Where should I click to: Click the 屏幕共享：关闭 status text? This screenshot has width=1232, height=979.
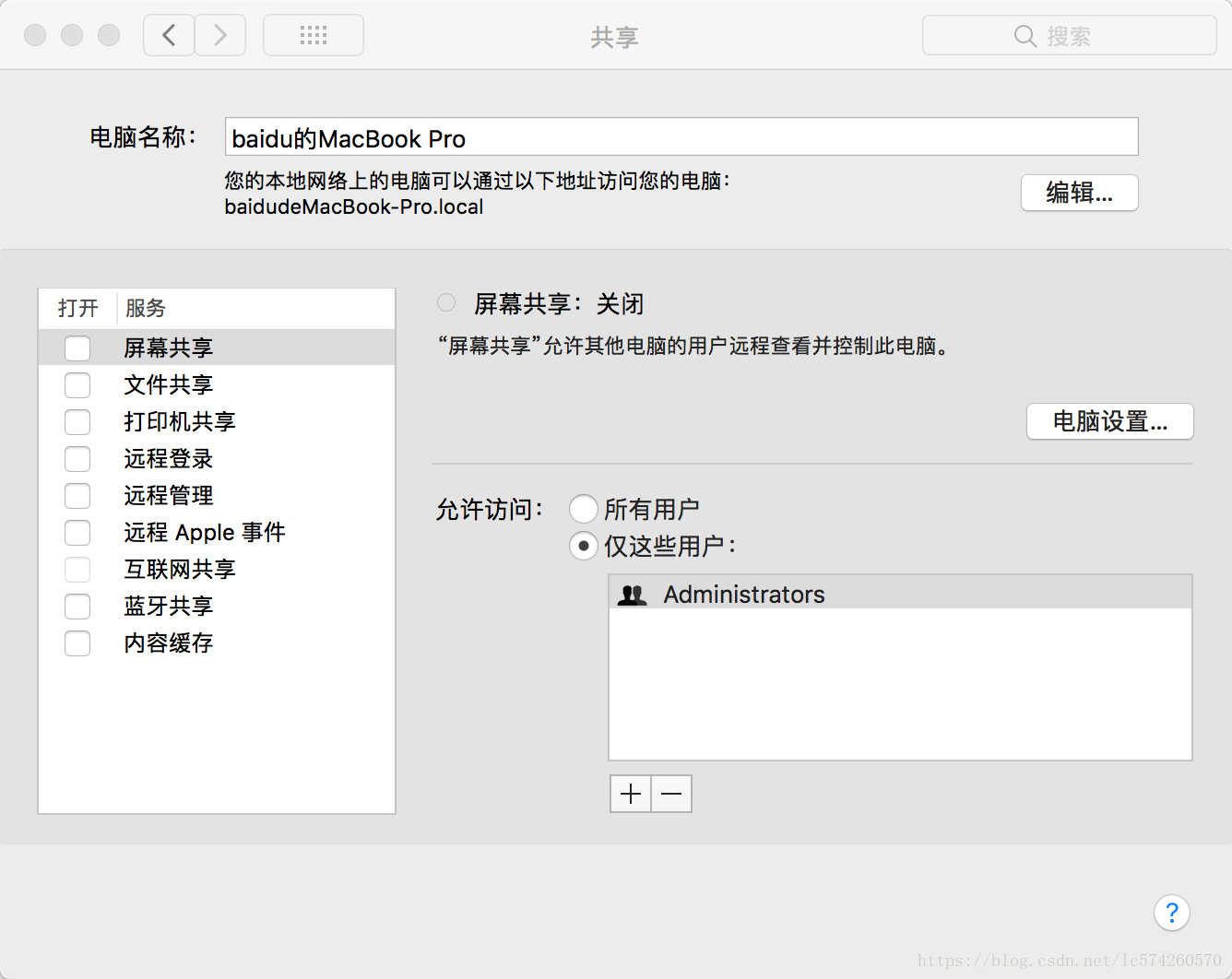coord(559,303)
